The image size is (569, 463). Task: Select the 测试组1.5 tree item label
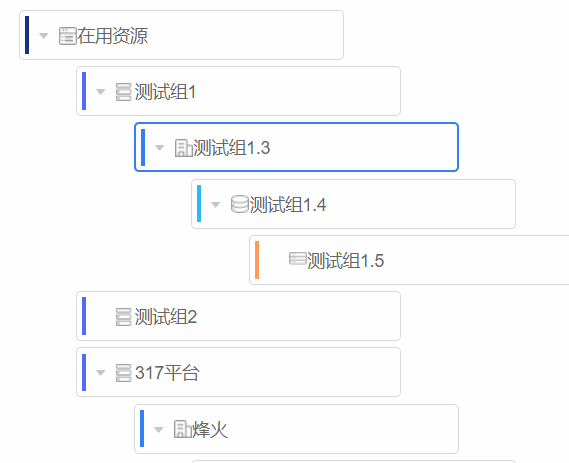[x=345, y=261]
